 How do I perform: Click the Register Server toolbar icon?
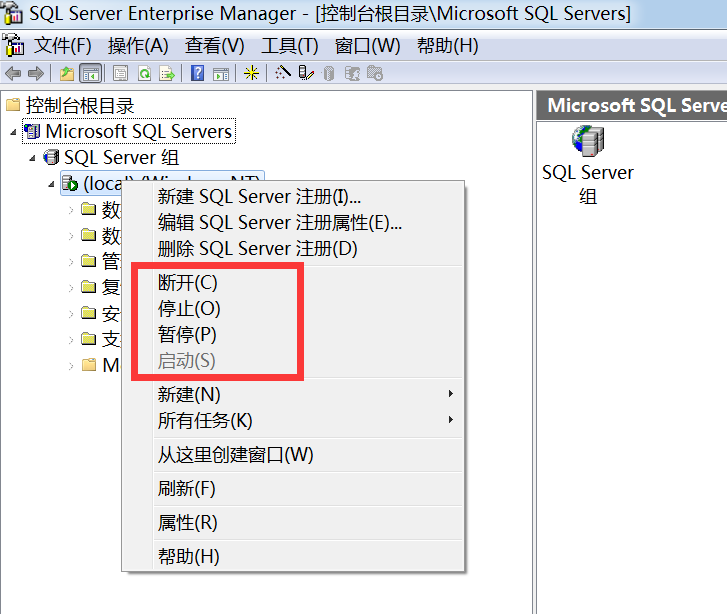306,73
